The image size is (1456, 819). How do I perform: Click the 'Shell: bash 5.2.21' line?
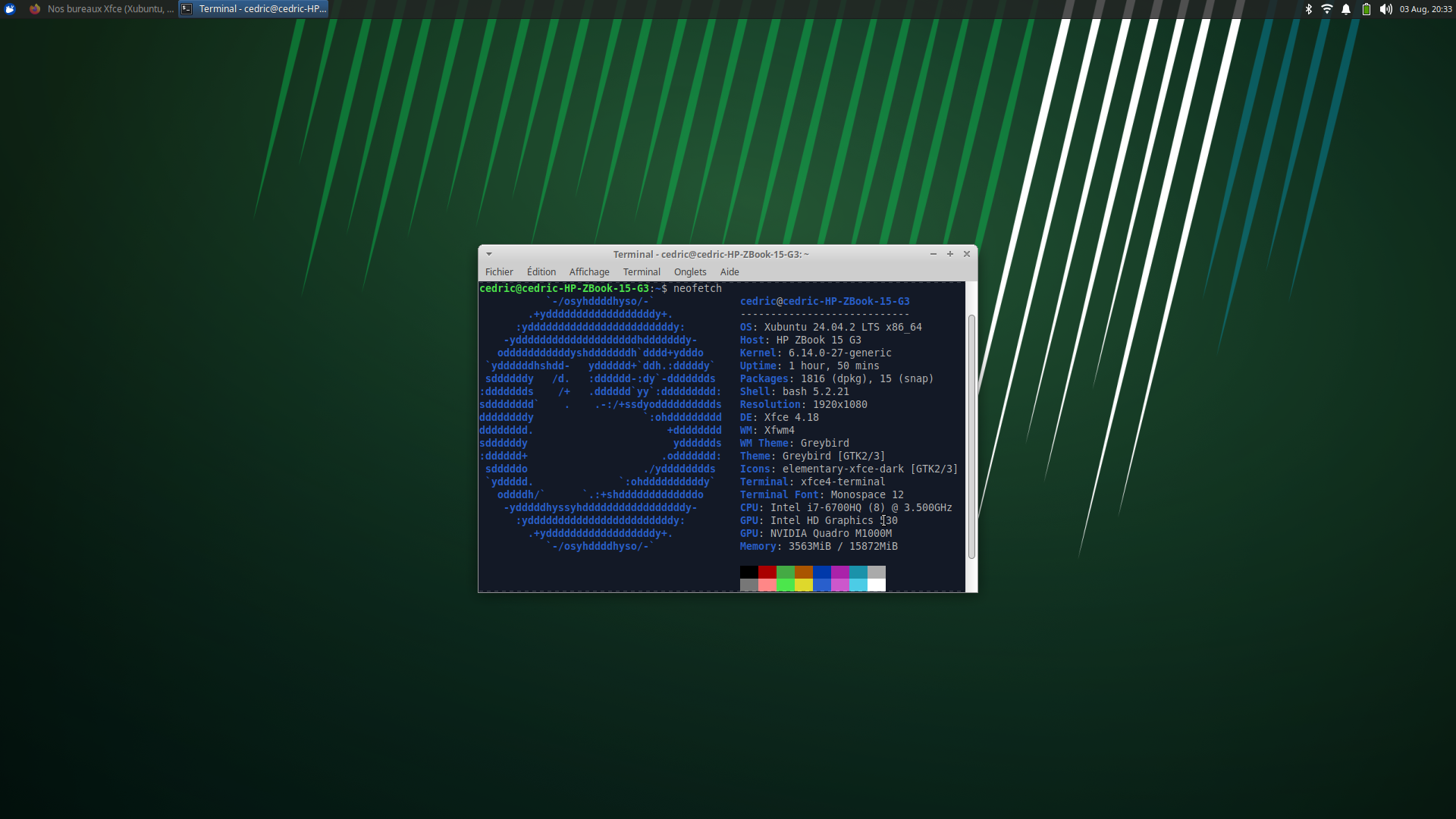(795, 392)
